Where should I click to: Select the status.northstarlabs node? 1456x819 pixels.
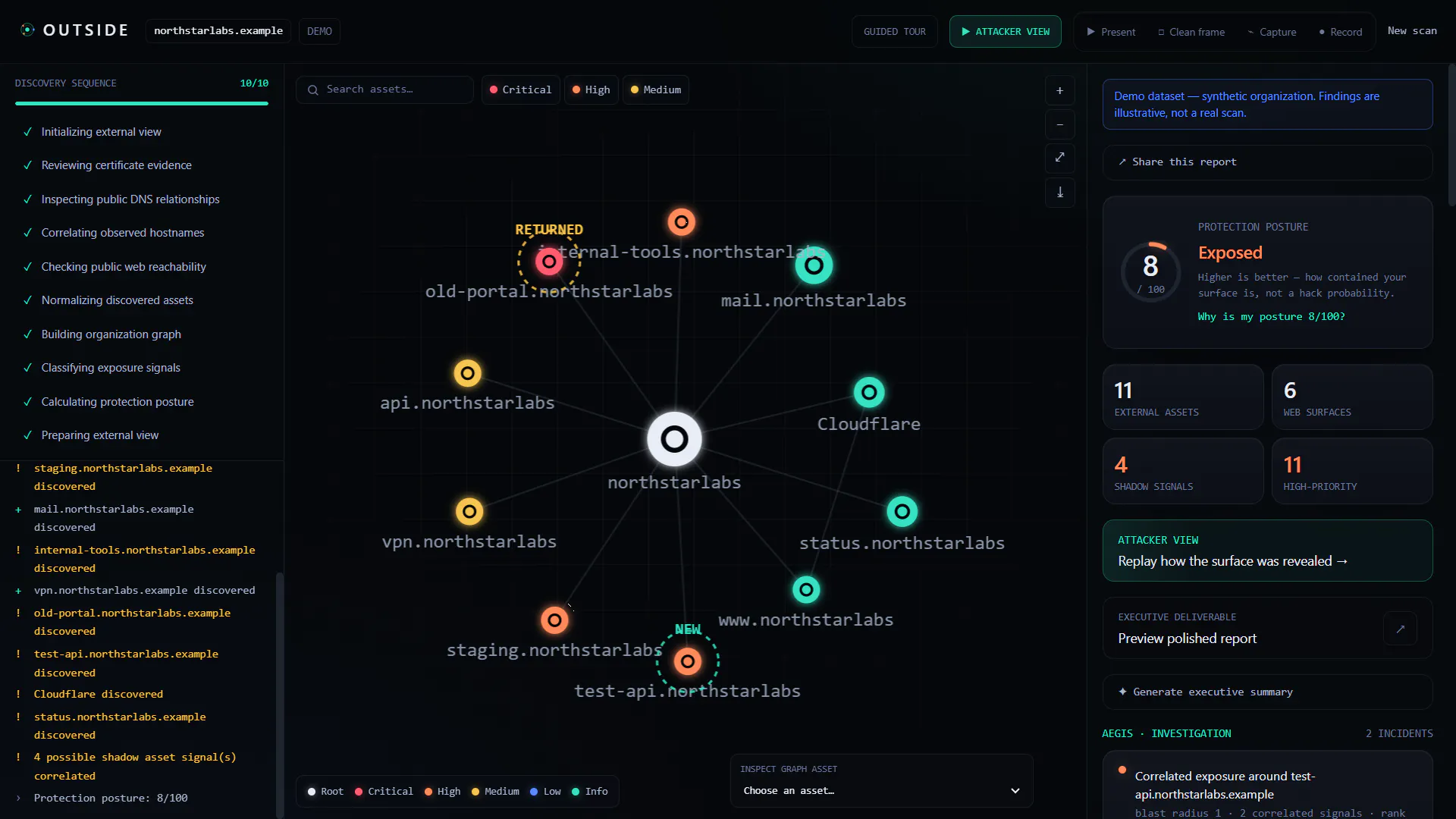[902, 512]
